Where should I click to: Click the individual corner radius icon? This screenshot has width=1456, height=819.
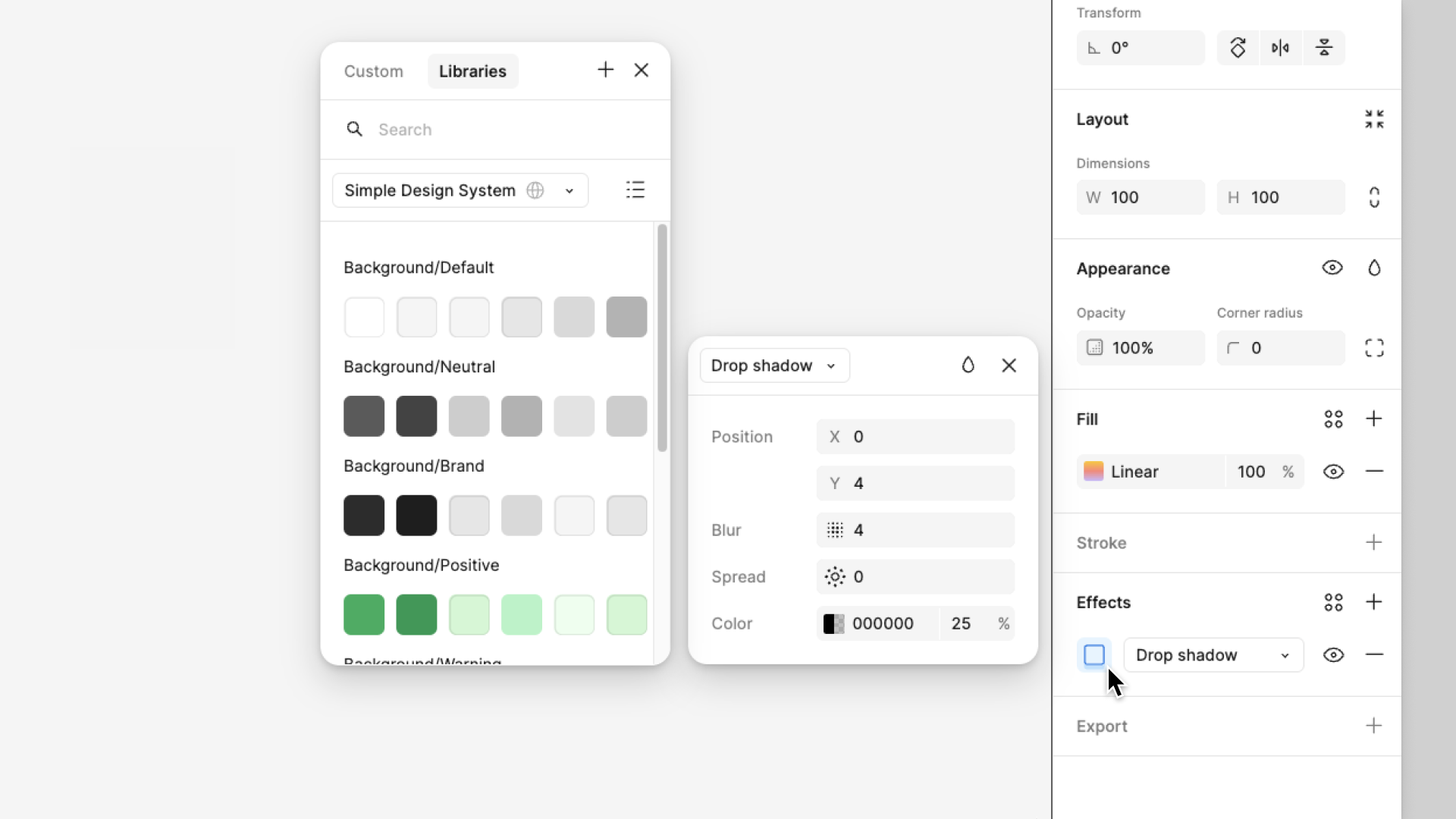tap(1374, 348)
